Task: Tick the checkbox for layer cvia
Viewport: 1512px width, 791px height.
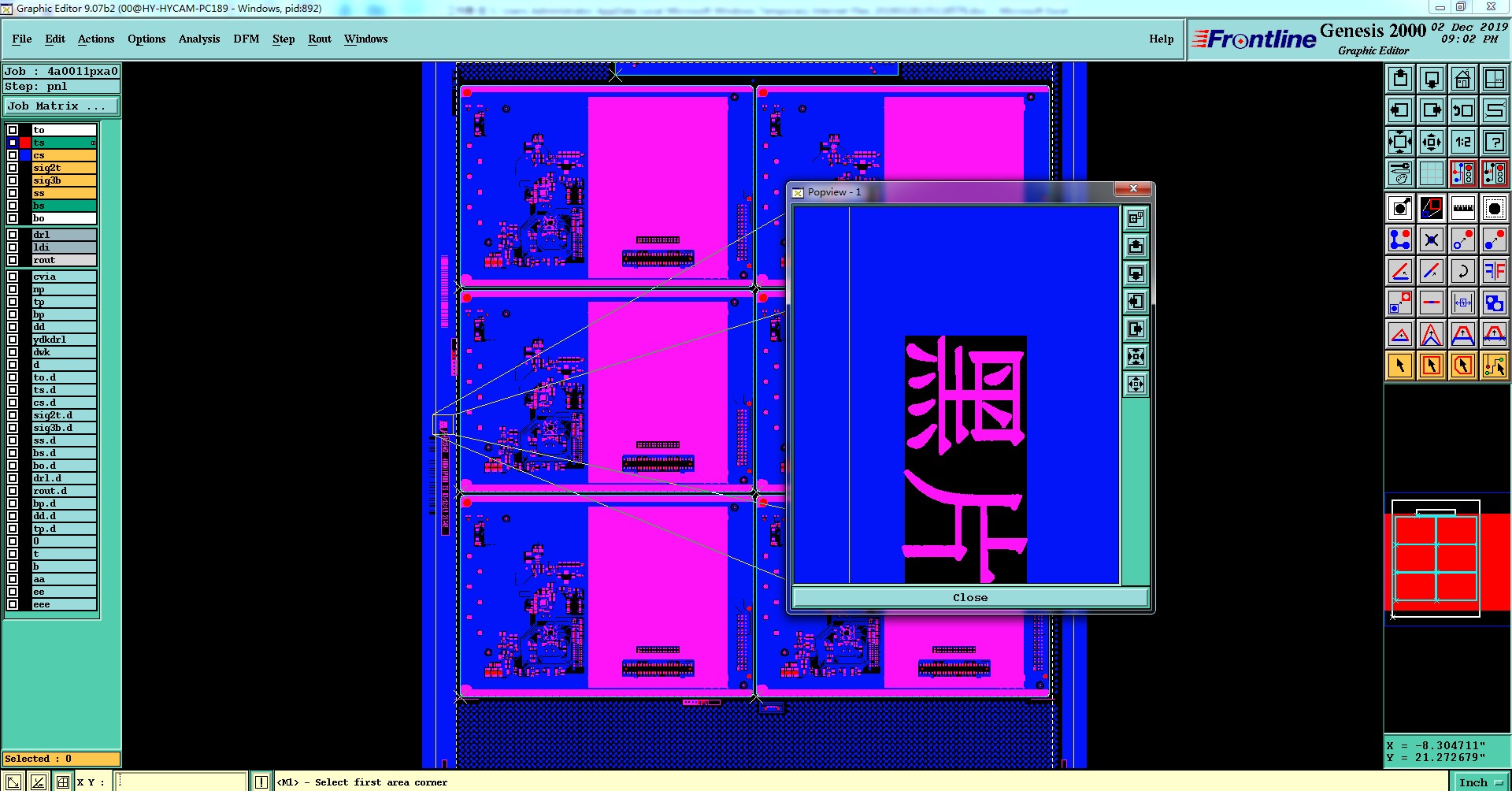Action: pyautogui.click(x=13, y=277)
